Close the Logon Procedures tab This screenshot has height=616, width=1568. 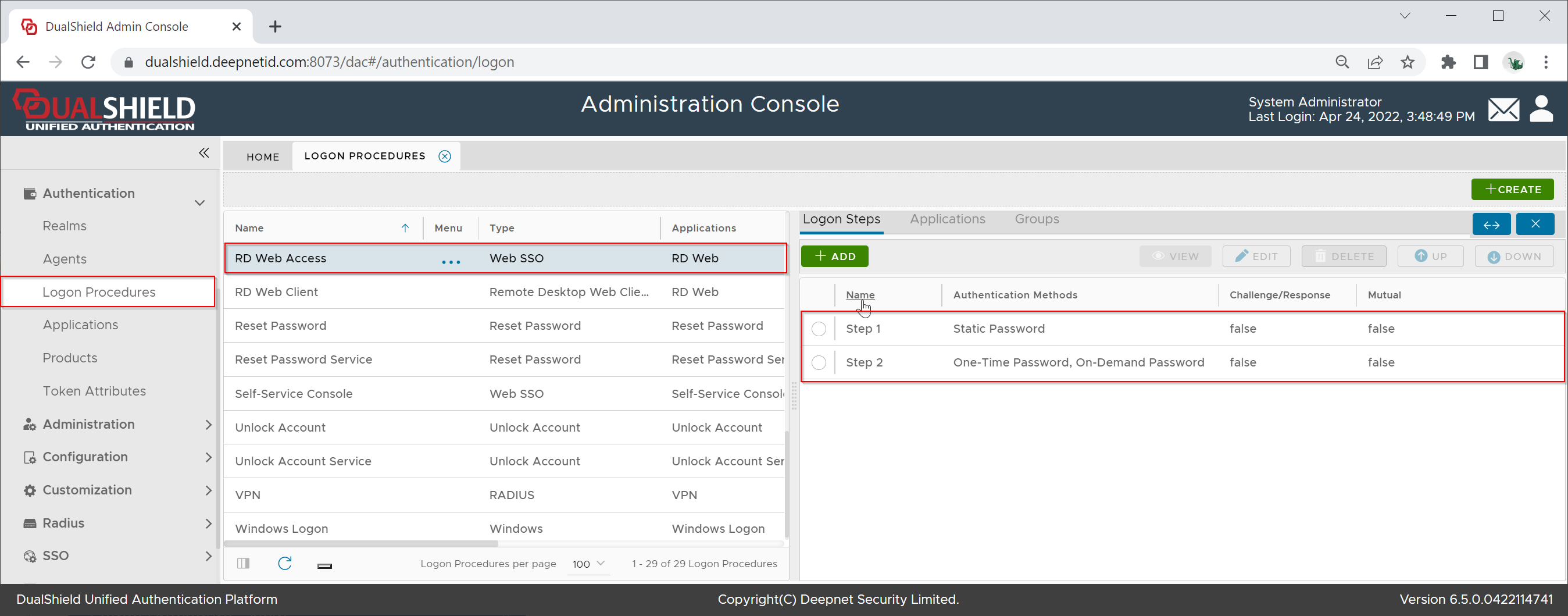[445, 156]
